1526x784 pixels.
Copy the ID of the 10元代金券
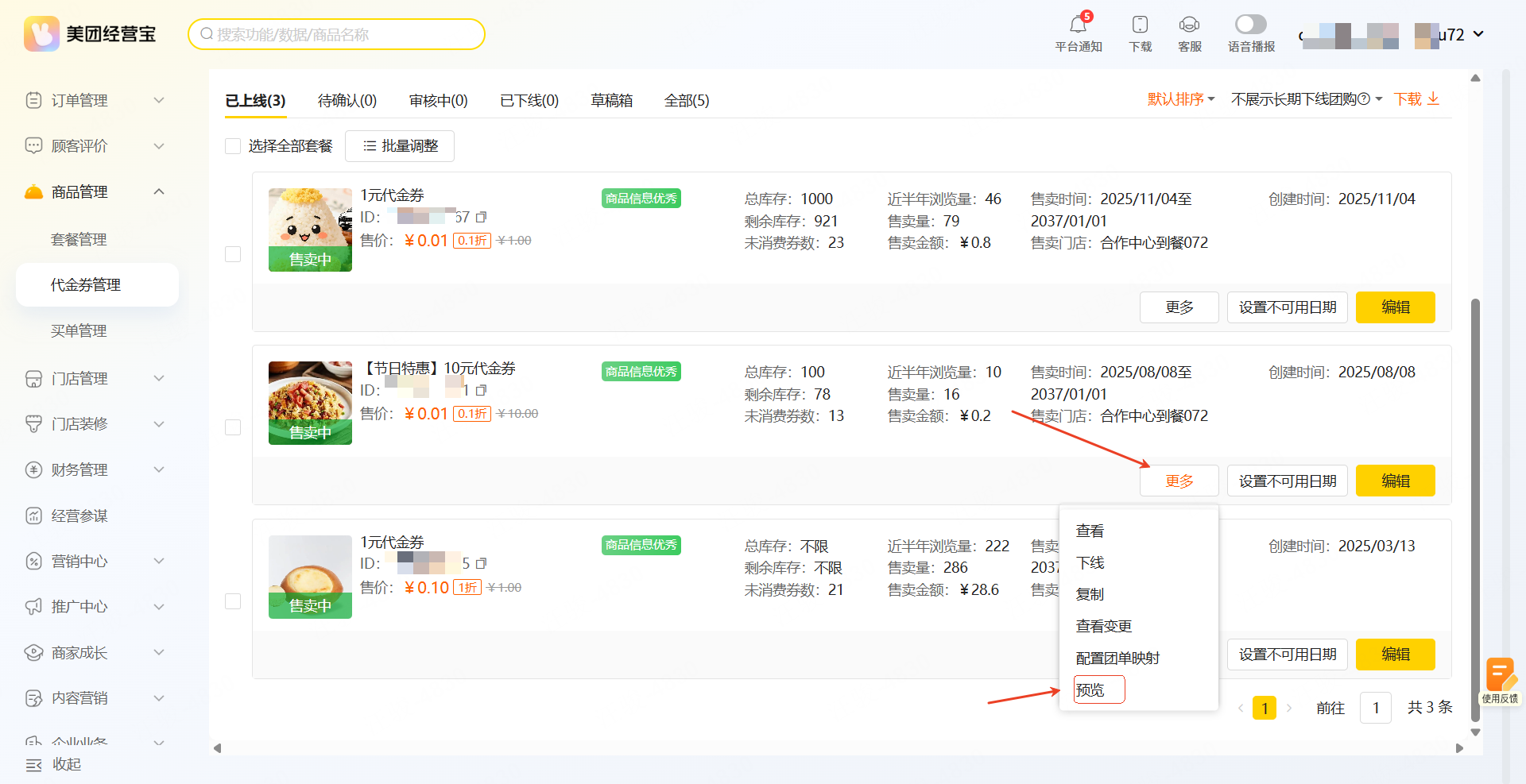[x=481, y=390]
